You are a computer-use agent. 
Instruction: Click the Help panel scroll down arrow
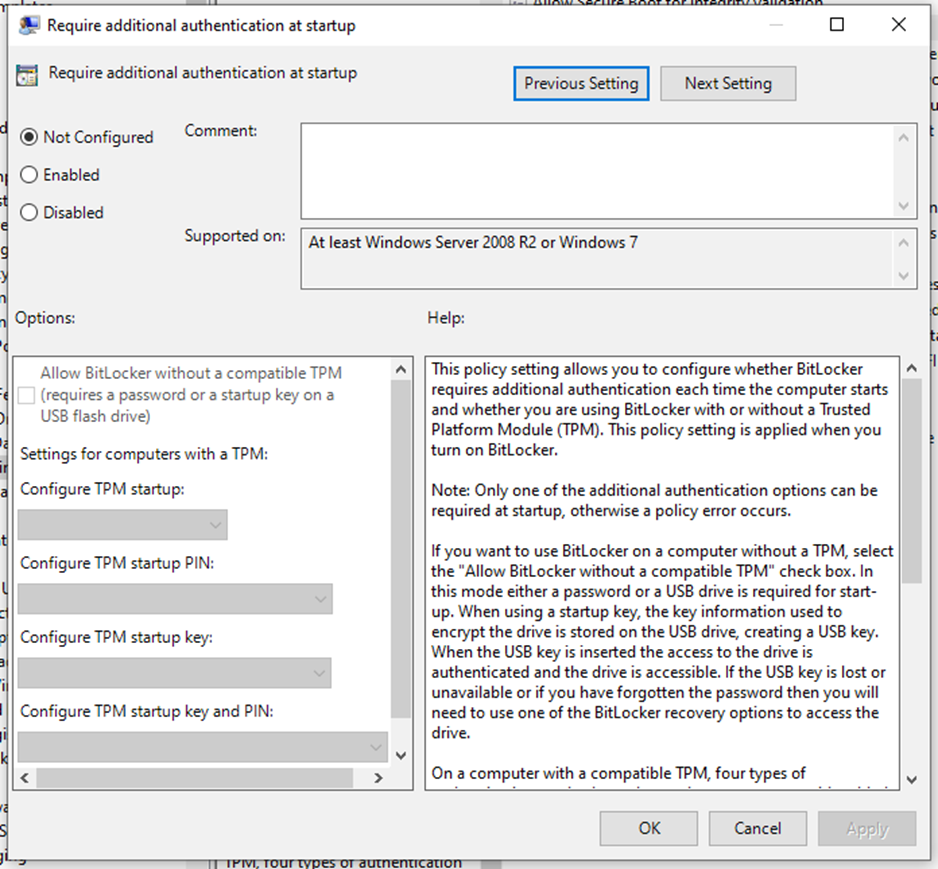[911, 779]
